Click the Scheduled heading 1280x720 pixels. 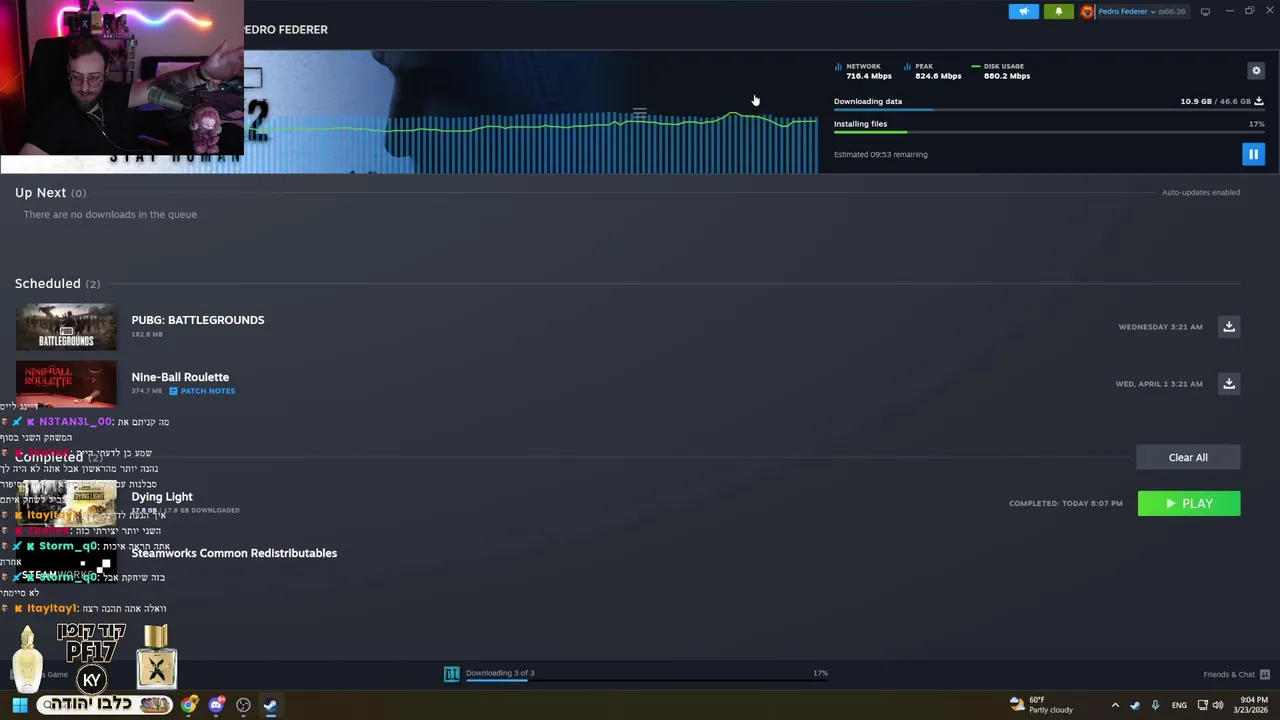coord(47,284)
